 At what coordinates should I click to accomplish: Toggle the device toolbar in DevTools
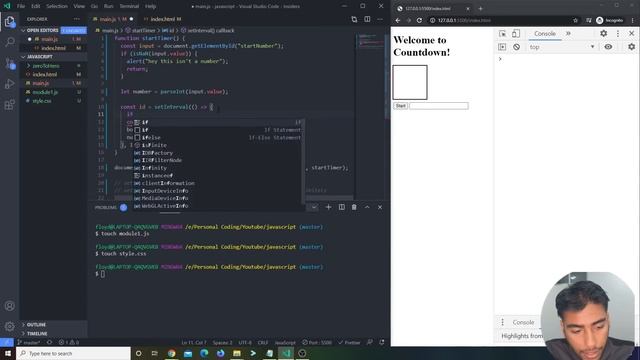point(516,33)
